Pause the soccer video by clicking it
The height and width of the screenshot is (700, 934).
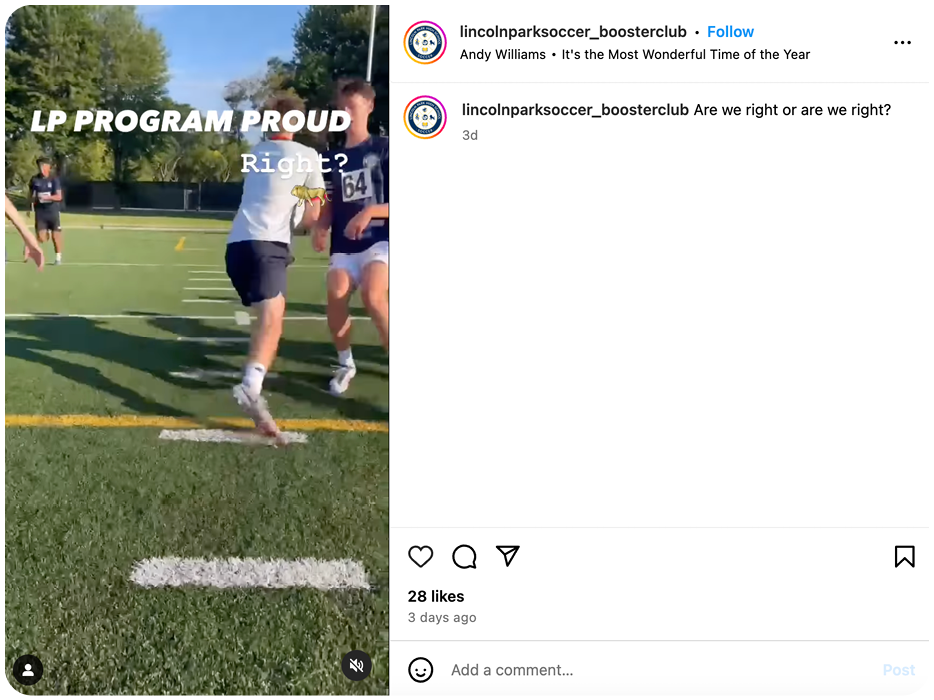click(x=197, y=350)
